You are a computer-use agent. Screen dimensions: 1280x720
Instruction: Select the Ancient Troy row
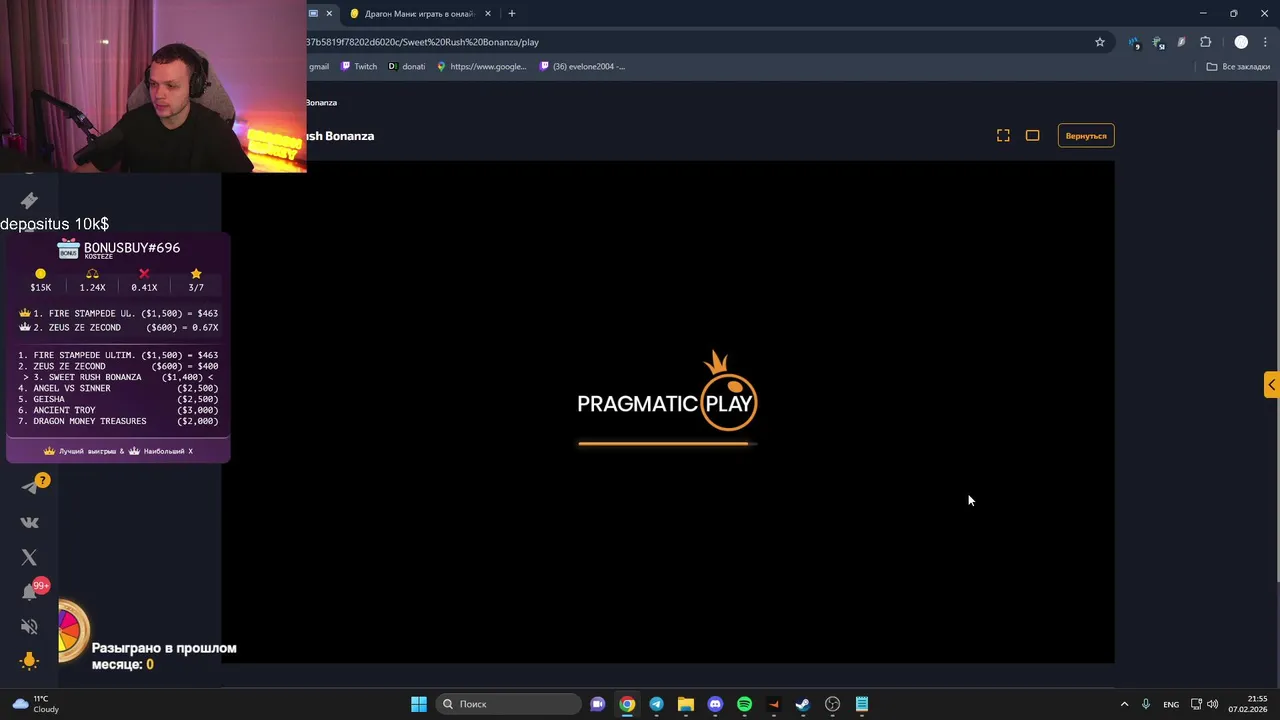click(118, 410)
